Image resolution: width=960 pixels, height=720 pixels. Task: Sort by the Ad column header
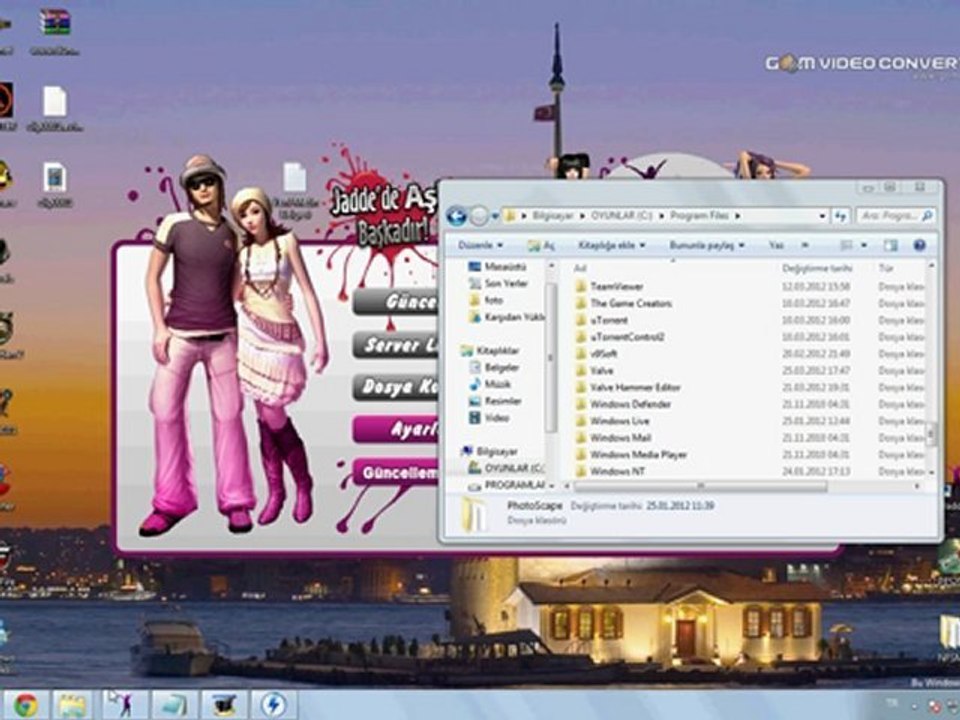[x=580, y=268]
